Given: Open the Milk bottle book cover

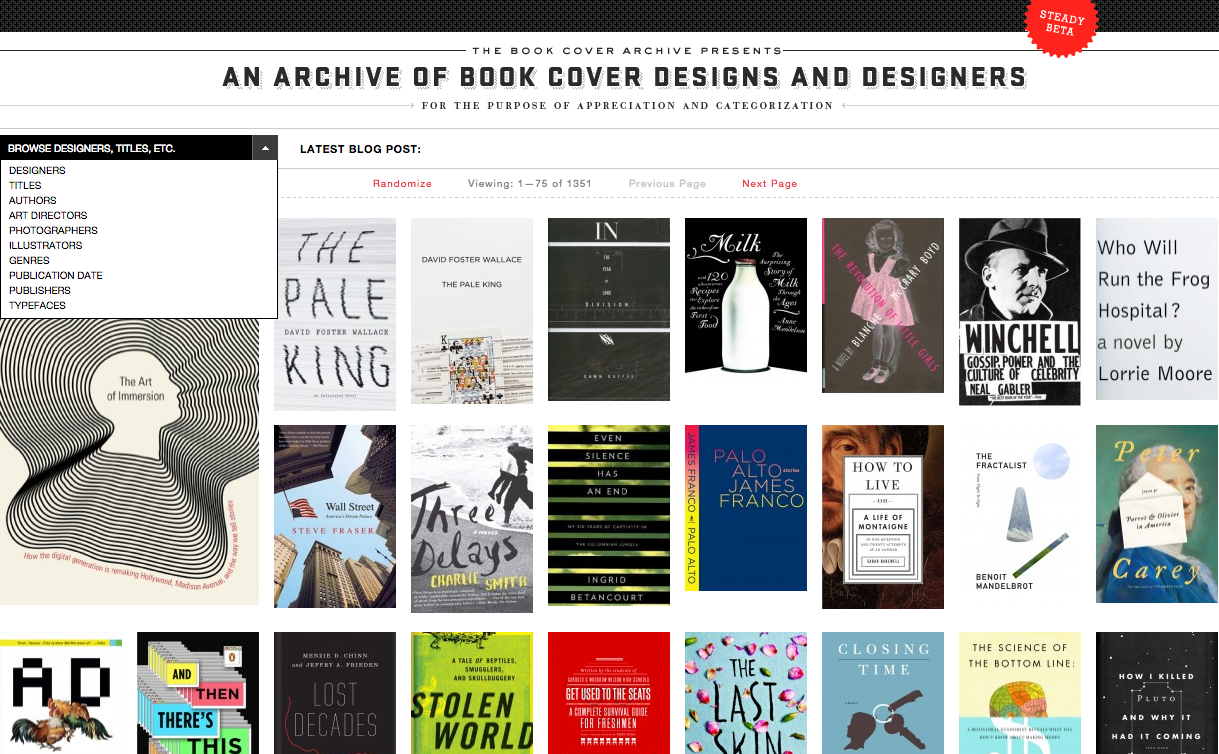Looking at the screenshot, I should (746, 297).
